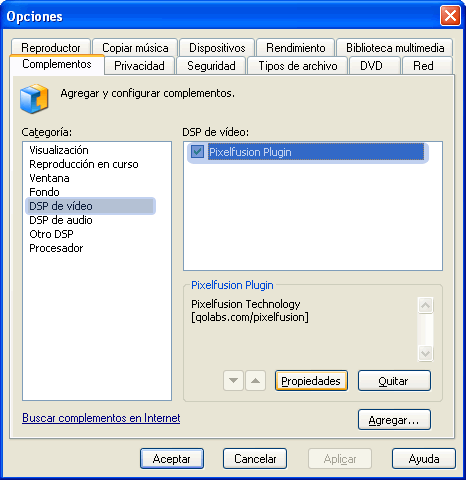The image size is (466, 480).
Task: Uncheck the Pixelfusion Plugin checkbox
Action: pyautogui.click(x=197, y=152)
